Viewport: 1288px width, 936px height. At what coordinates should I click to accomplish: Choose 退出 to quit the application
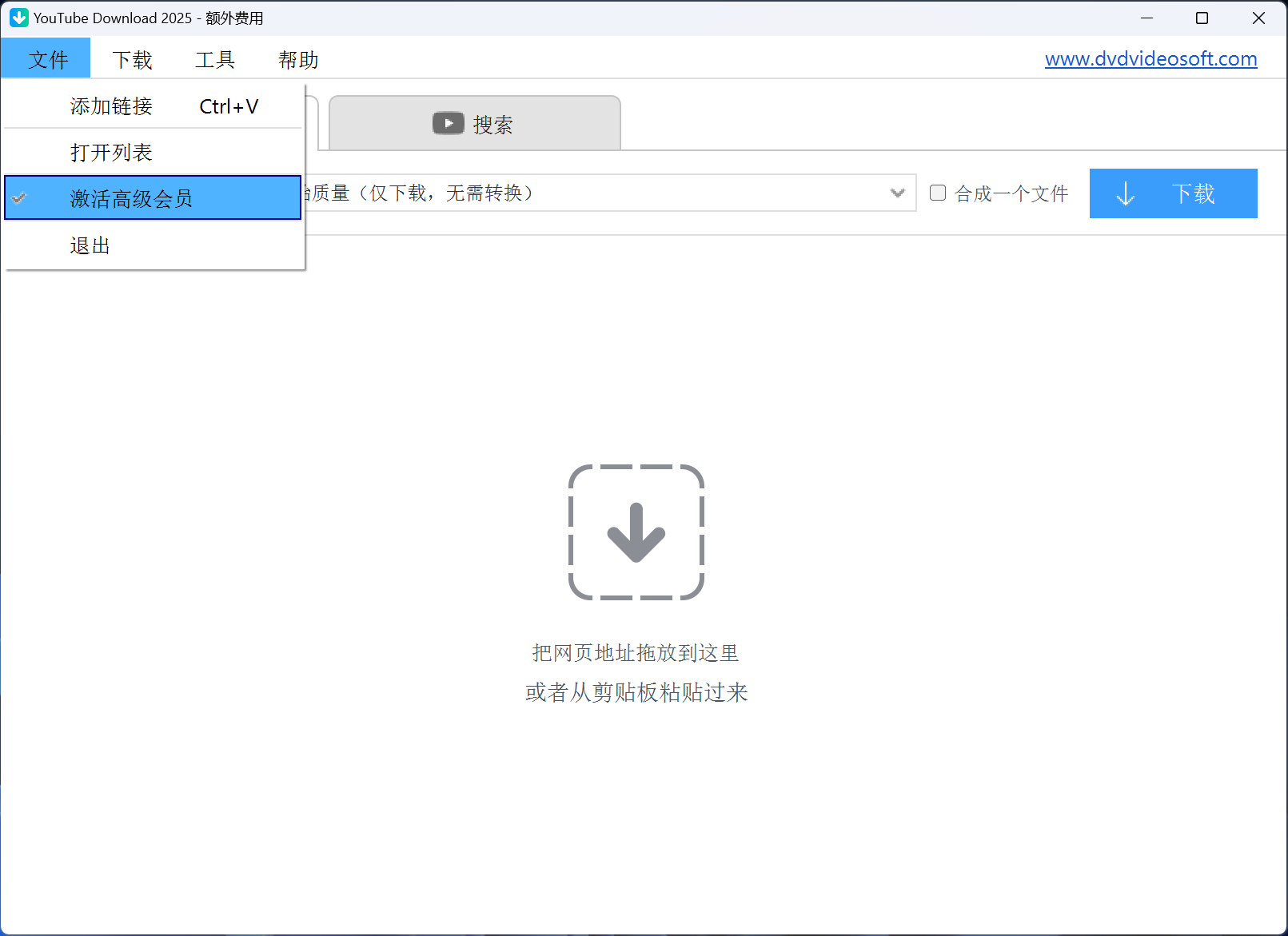click(x=90, y=245)
